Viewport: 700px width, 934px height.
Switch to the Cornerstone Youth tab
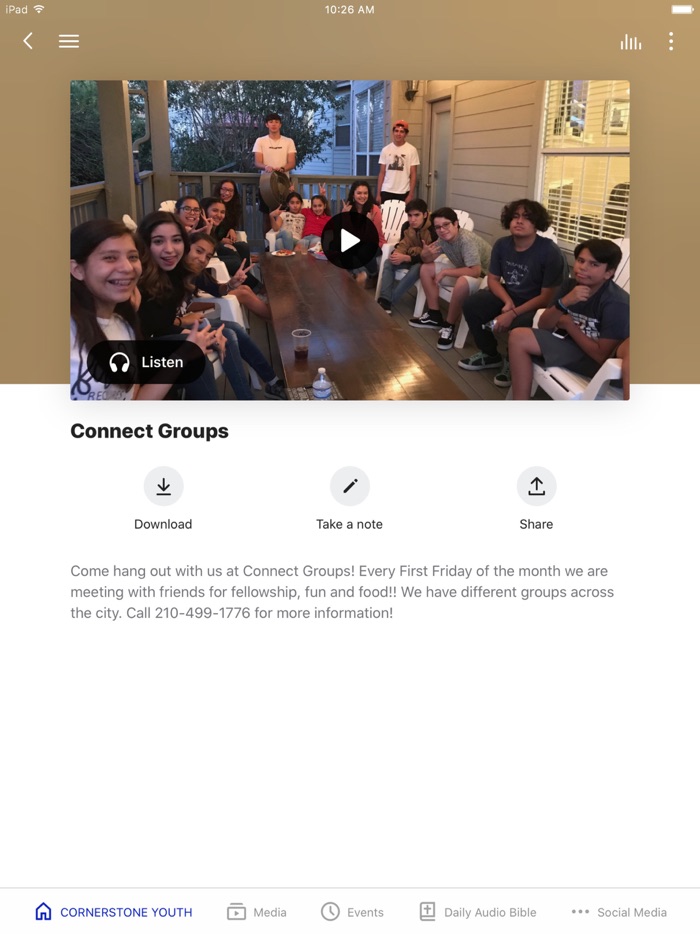point(114,912)
